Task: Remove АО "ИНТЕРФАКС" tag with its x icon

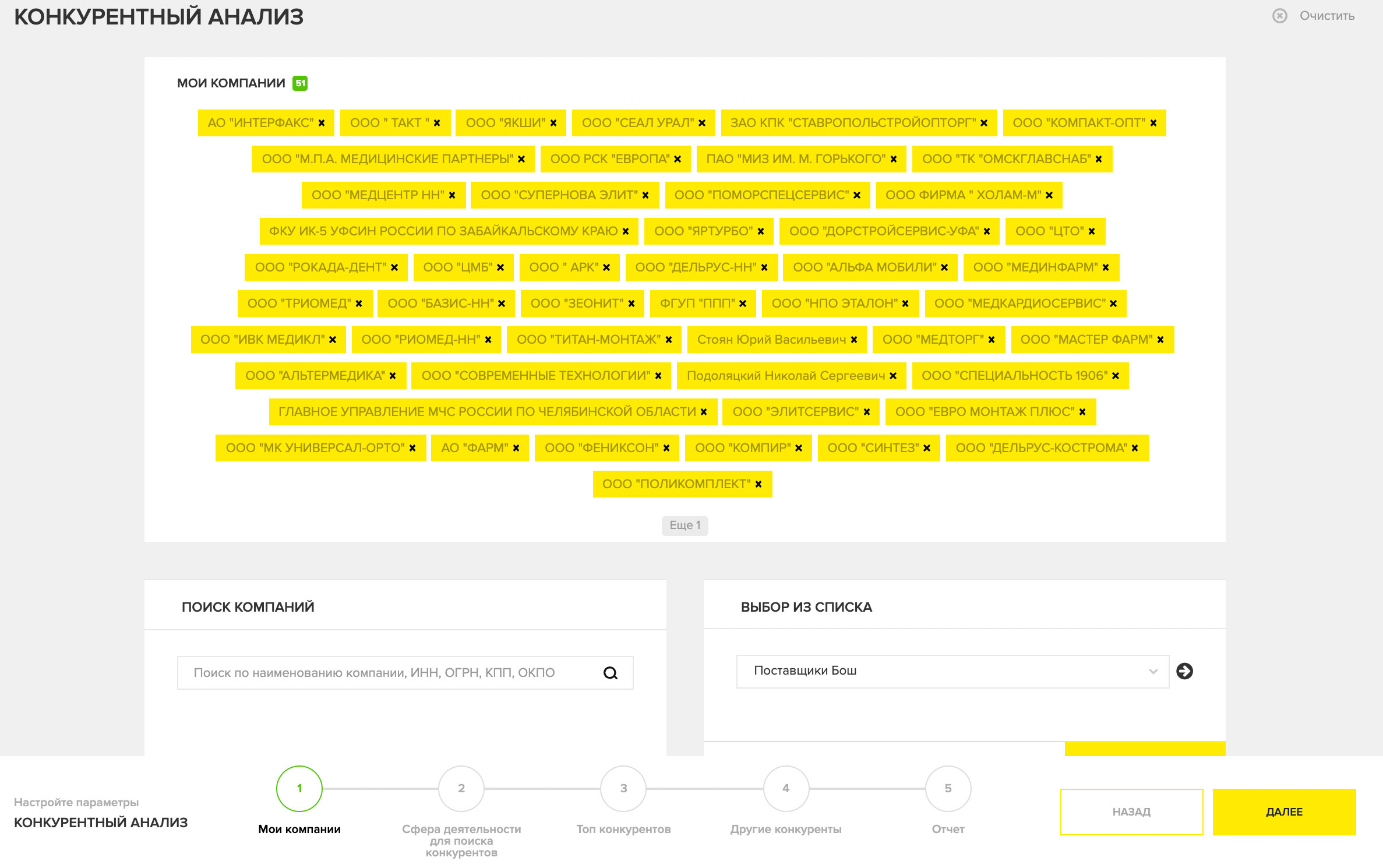Action: [x=322, y=124]
